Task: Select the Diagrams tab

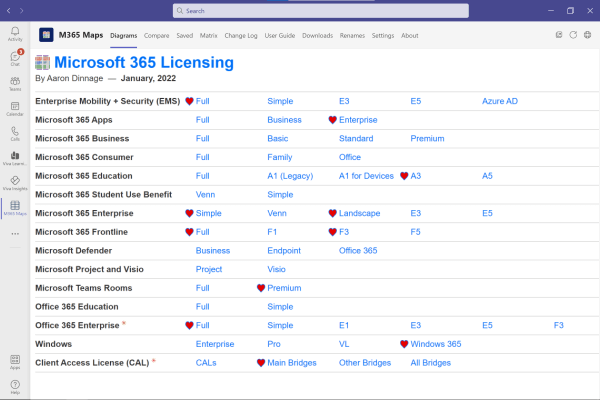Action: [x=123, y=35]
